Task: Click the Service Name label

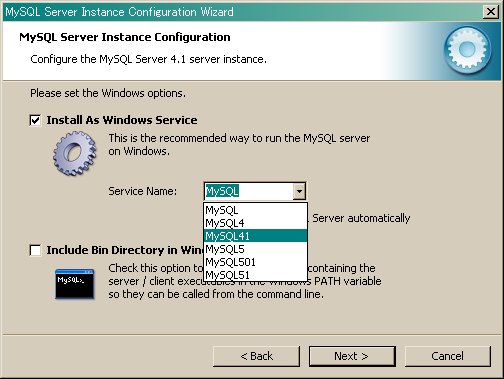Action: pos(143,191)
